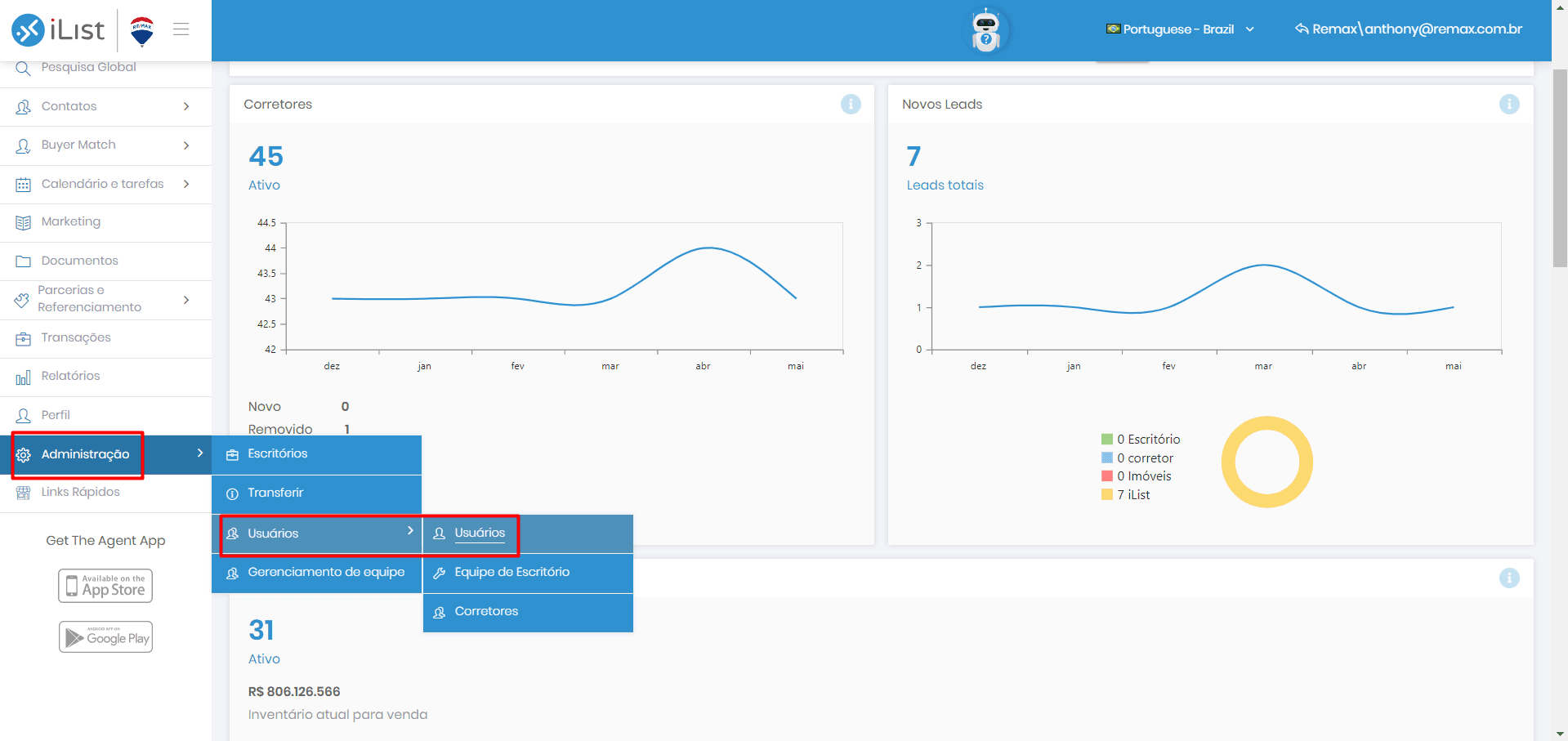The width and height of the screenshot is (1568, 741).
Task: Select Corretores in nested submenu
Action: [x=528, y=612]
